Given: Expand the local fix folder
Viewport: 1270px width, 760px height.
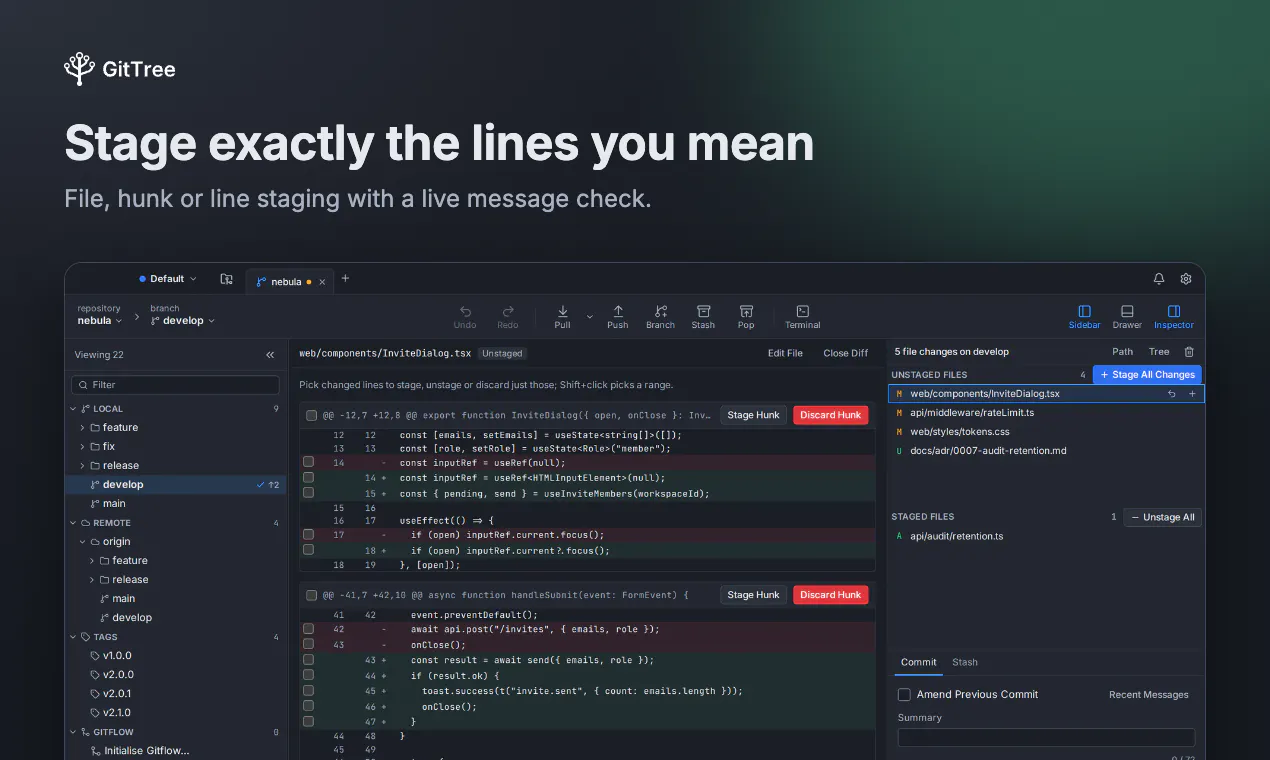Looking at the screenshot, I should [x=82, y=447].
